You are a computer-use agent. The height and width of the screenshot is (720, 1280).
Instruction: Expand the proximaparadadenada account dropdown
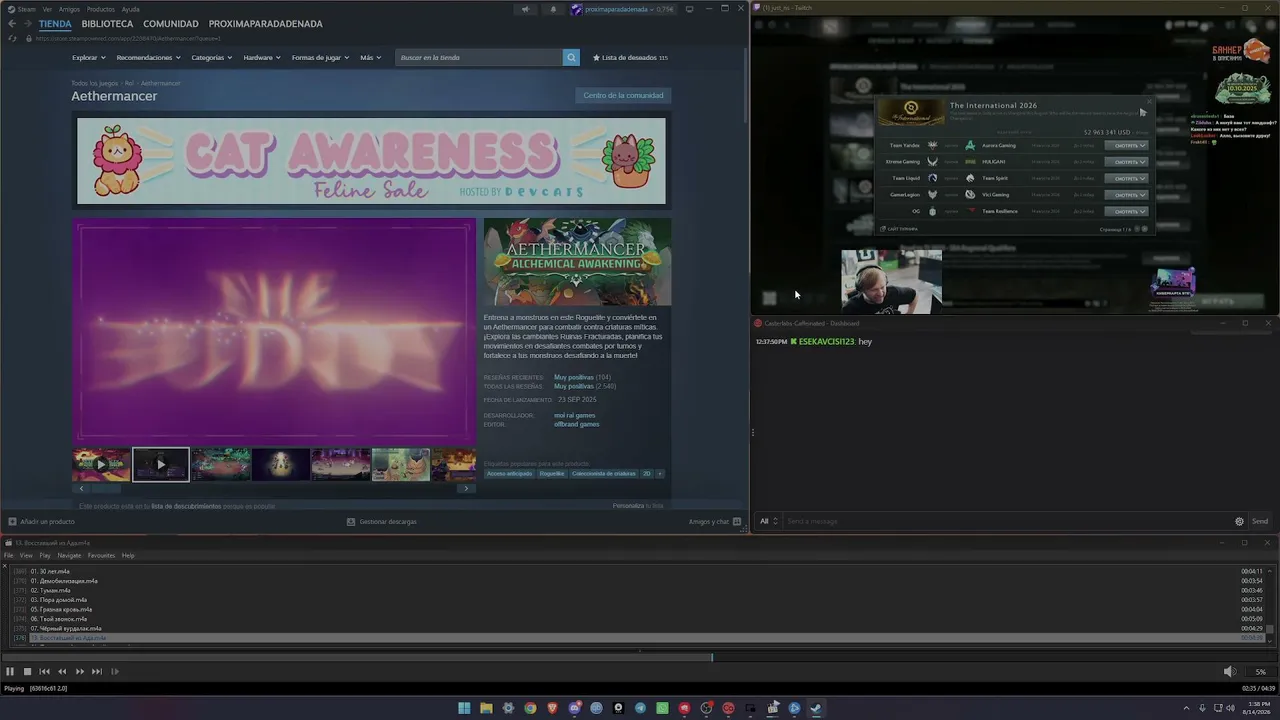pyautogui.click(x=621, y=9)
